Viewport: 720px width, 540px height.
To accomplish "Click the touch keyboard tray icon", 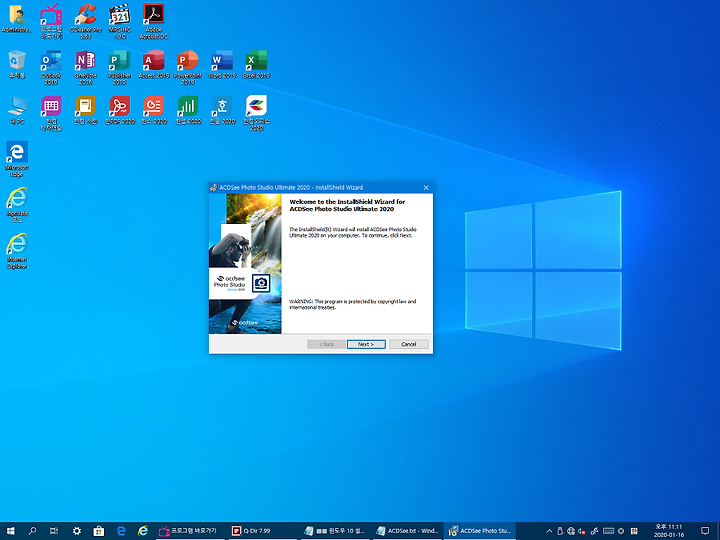I will 608,531.
